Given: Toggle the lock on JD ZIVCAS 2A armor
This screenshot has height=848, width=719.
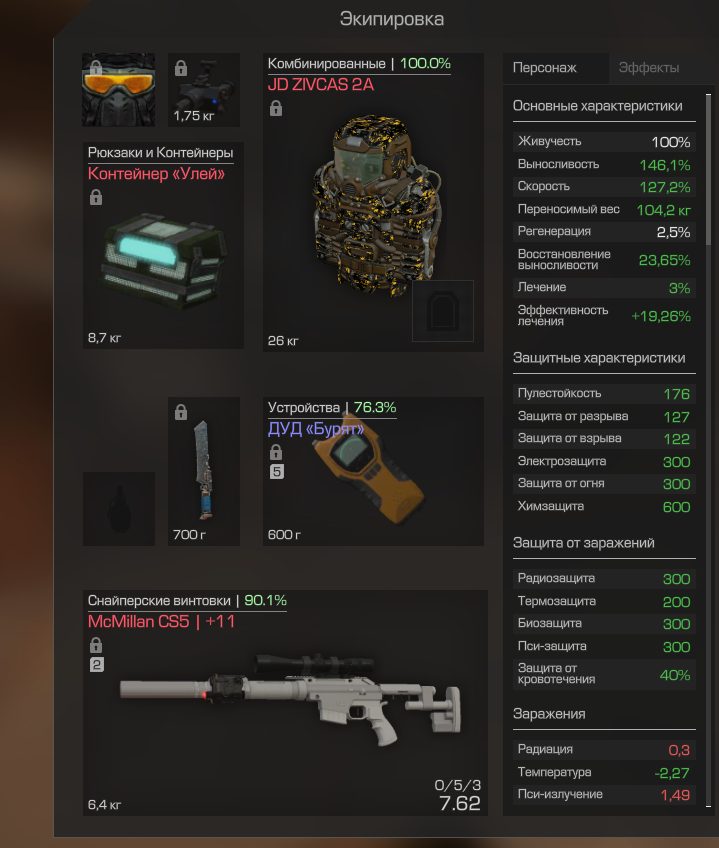Looking at the screenshot, I should (276, 108).
